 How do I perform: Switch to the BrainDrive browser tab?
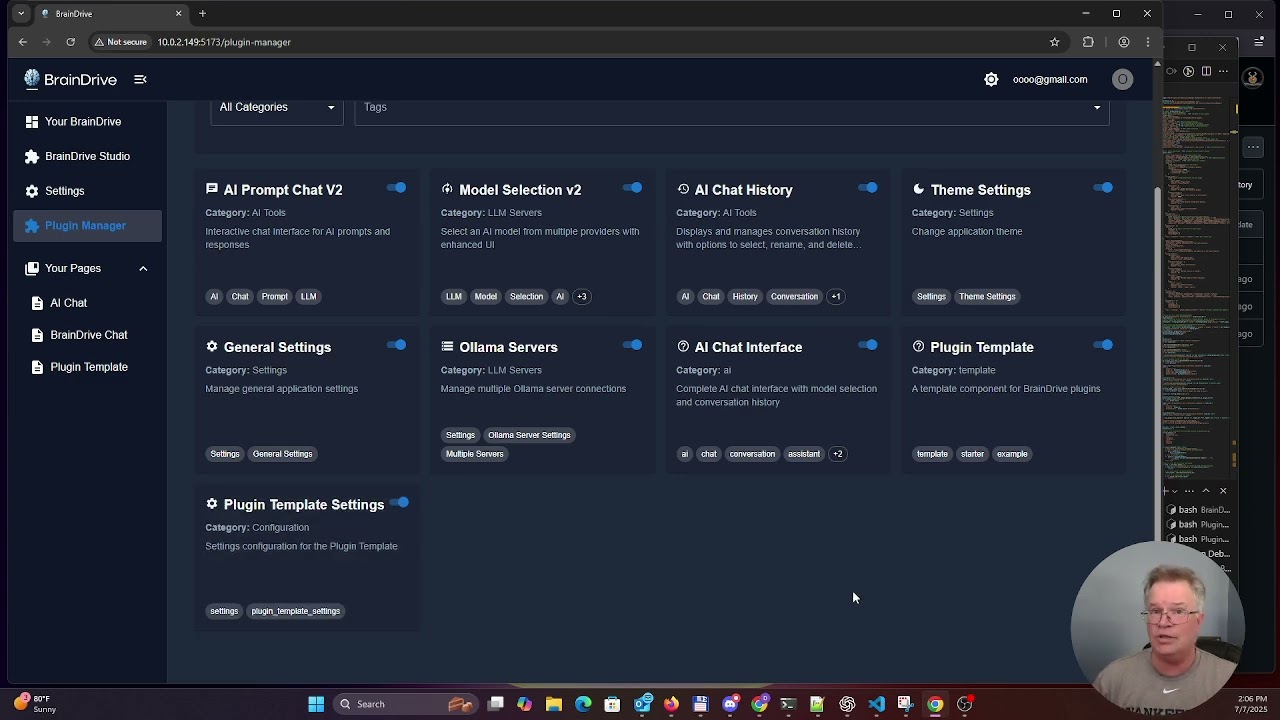tap(112, 13)
